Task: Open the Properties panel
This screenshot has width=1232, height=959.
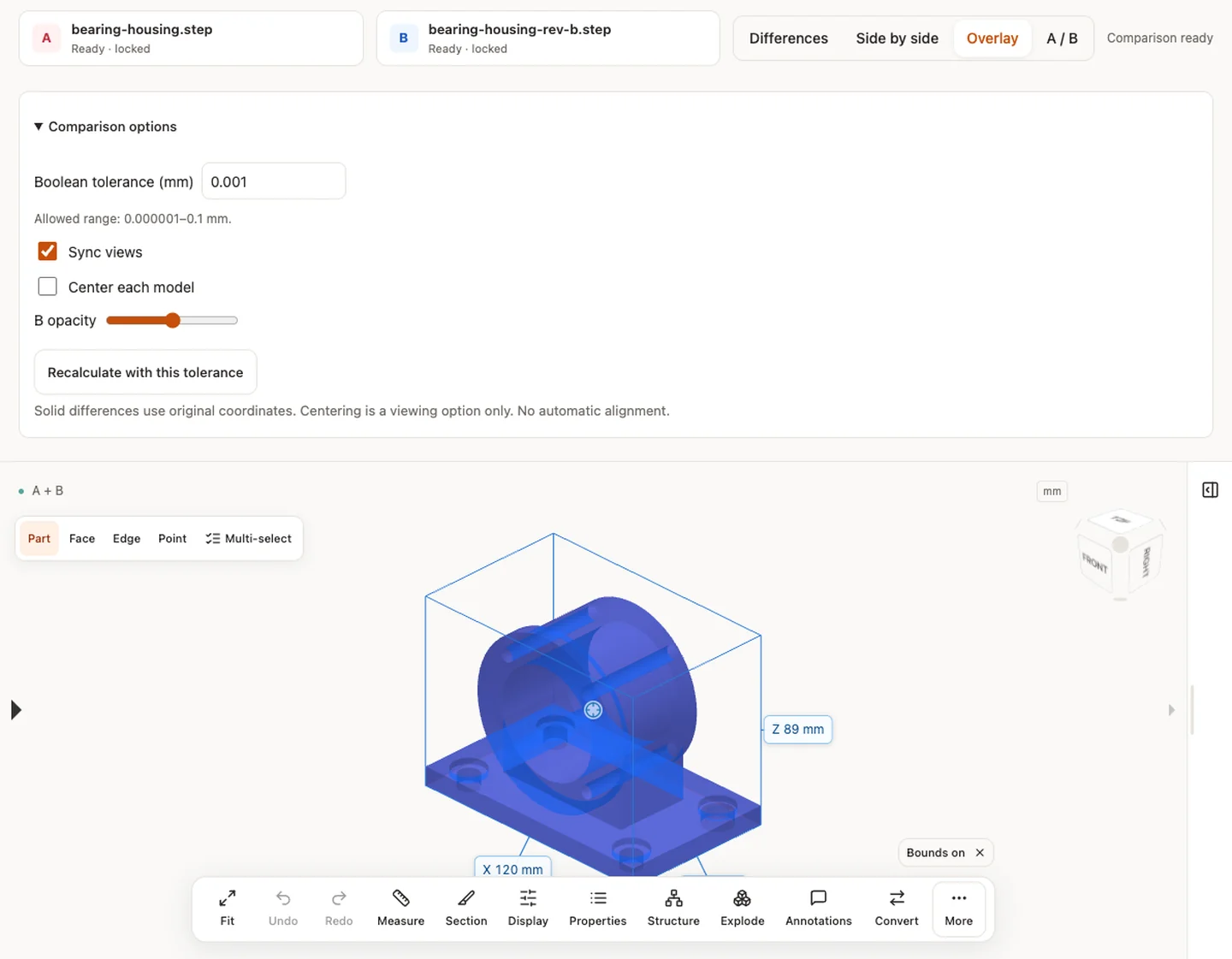Action: [598, 908]
